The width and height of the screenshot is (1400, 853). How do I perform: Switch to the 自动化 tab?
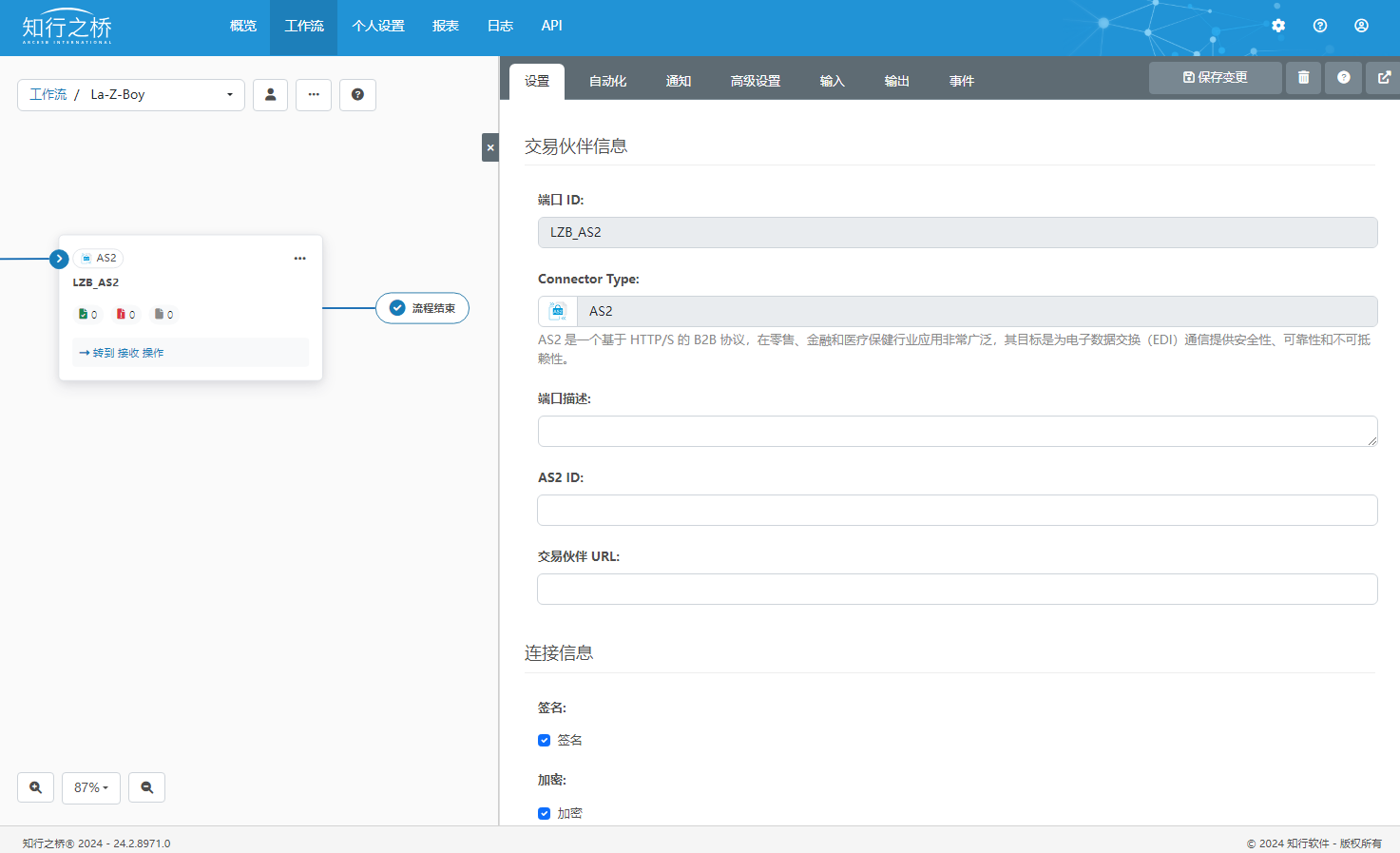[607, 82]
